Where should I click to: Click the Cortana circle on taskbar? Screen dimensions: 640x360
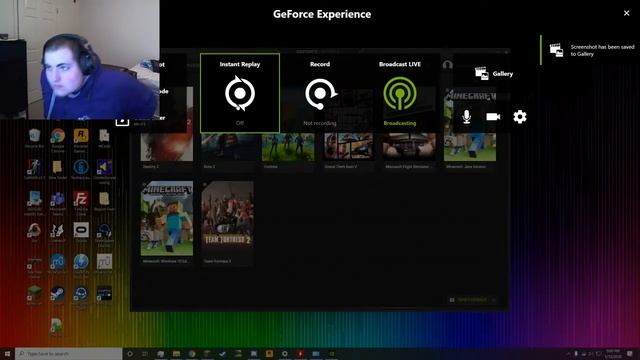tap(130, 353)
